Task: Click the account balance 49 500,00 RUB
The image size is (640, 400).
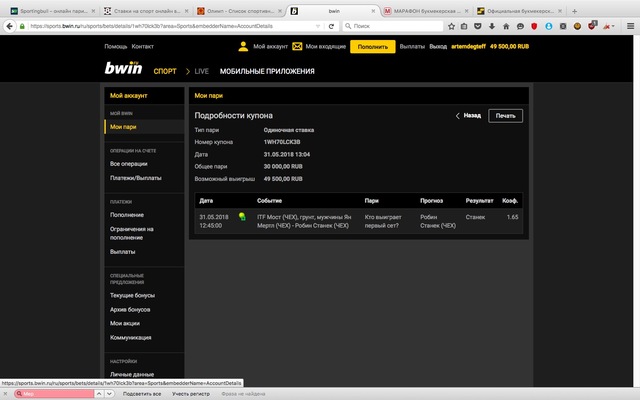Action: pyautogui.click(x=509, y=47)
